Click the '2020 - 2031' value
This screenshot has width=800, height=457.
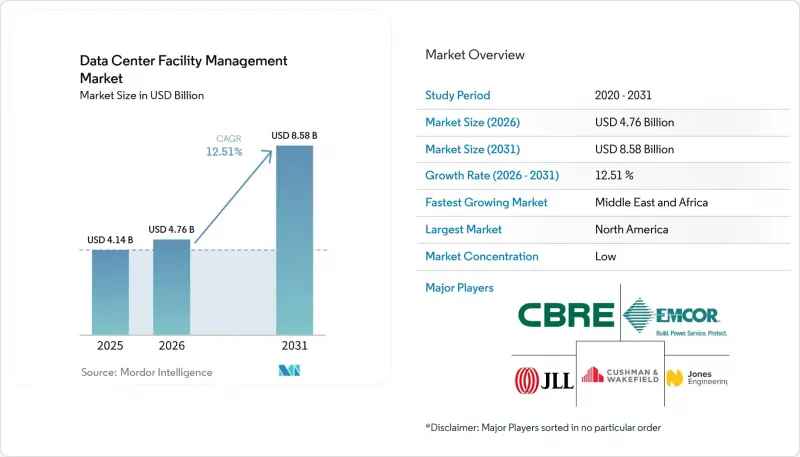[x=623, y=95]
